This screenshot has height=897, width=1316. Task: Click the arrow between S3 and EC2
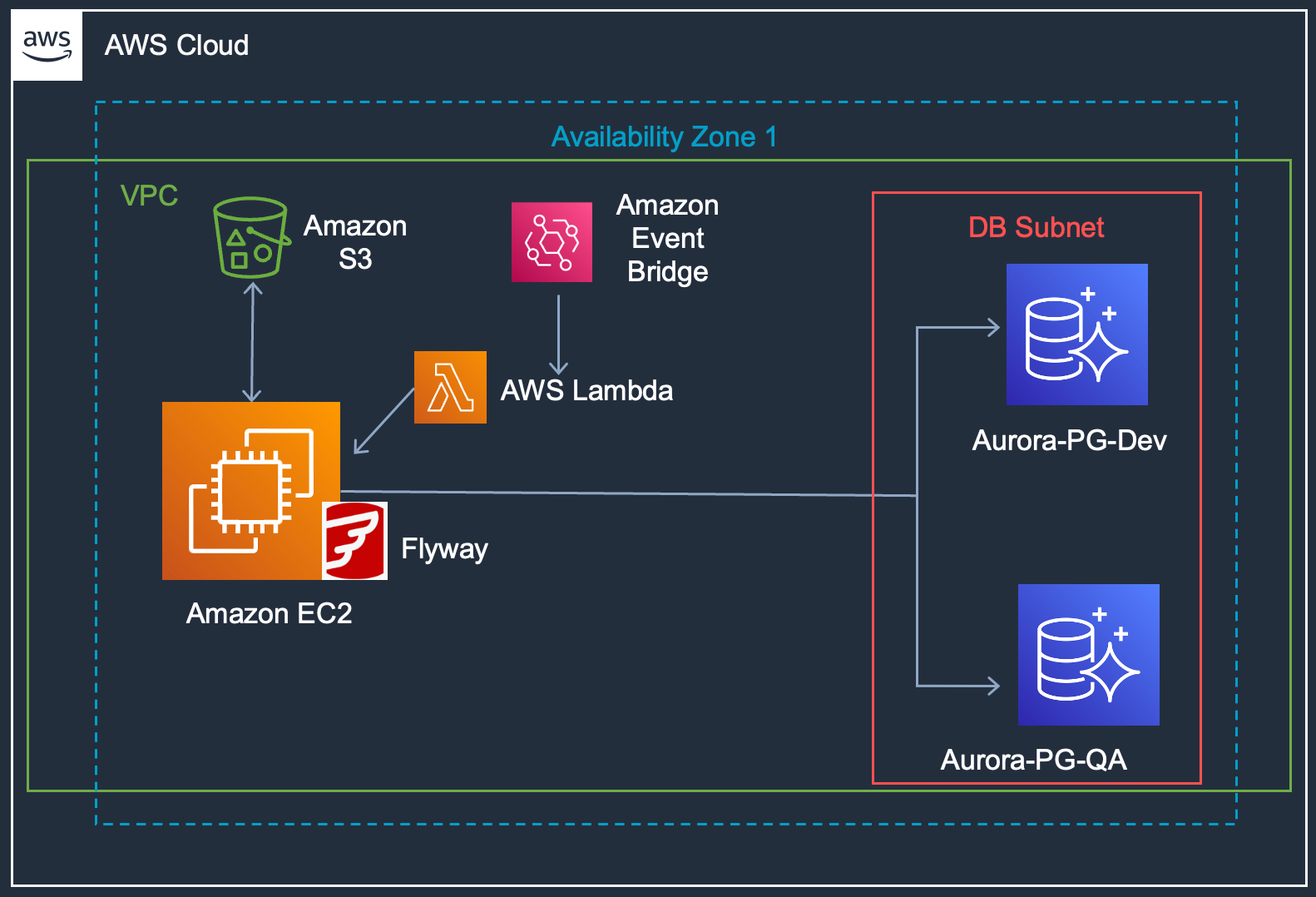252,342
